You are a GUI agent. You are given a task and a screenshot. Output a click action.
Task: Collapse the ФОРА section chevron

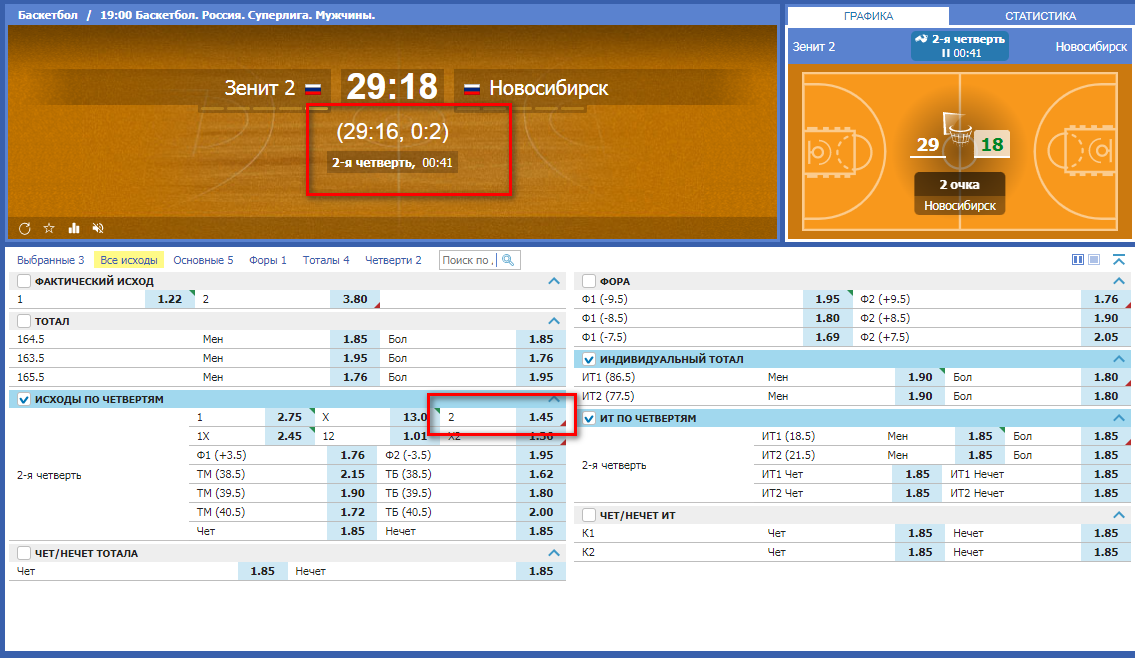point(1118,281)
